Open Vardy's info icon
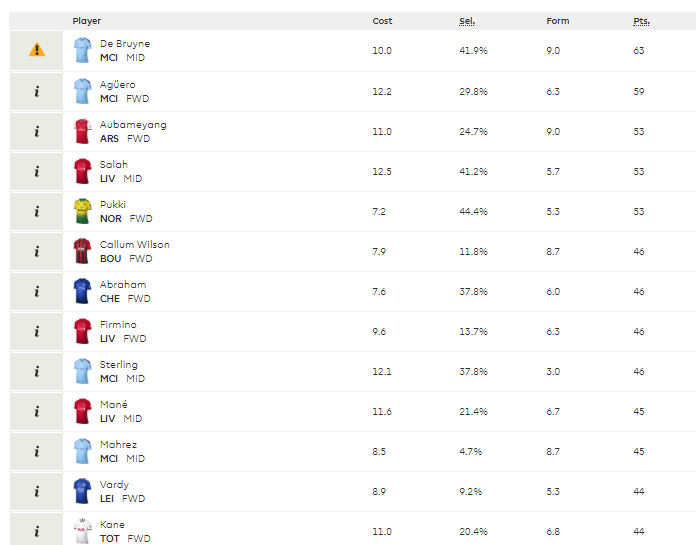This screenshot has height=545, width=696. click(37, 491)
